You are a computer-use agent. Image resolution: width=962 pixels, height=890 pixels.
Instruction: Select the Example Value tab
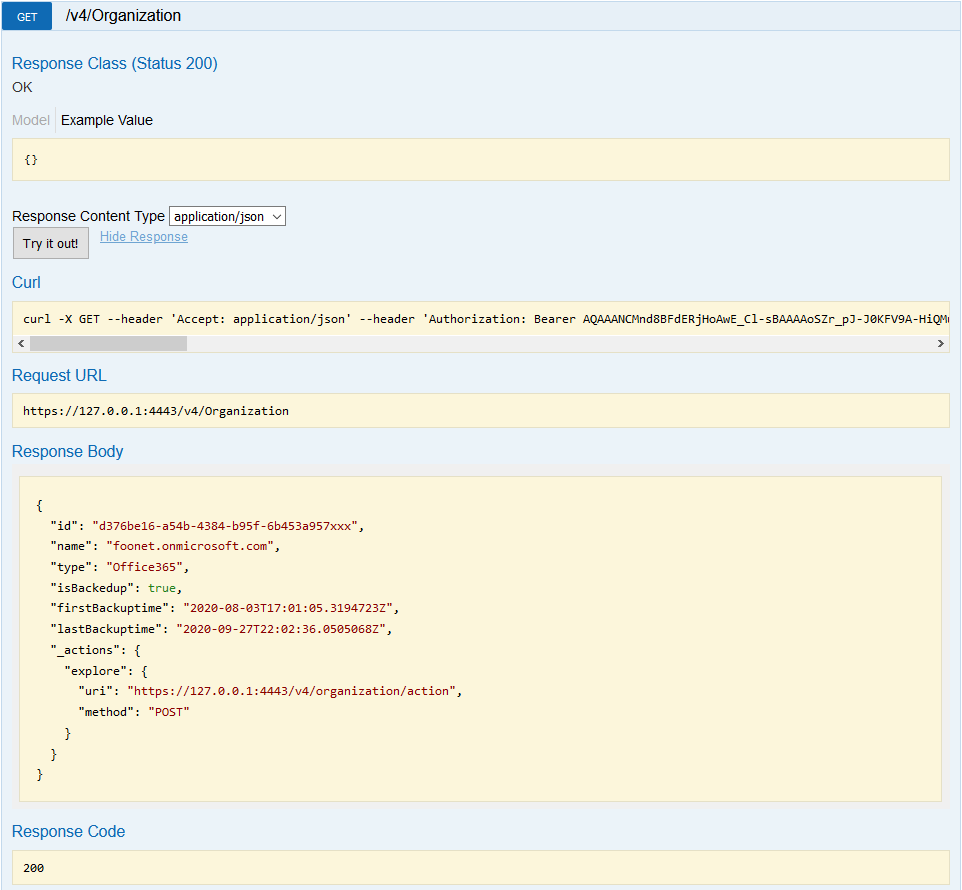pyautogui.click(x=107, y=120)
